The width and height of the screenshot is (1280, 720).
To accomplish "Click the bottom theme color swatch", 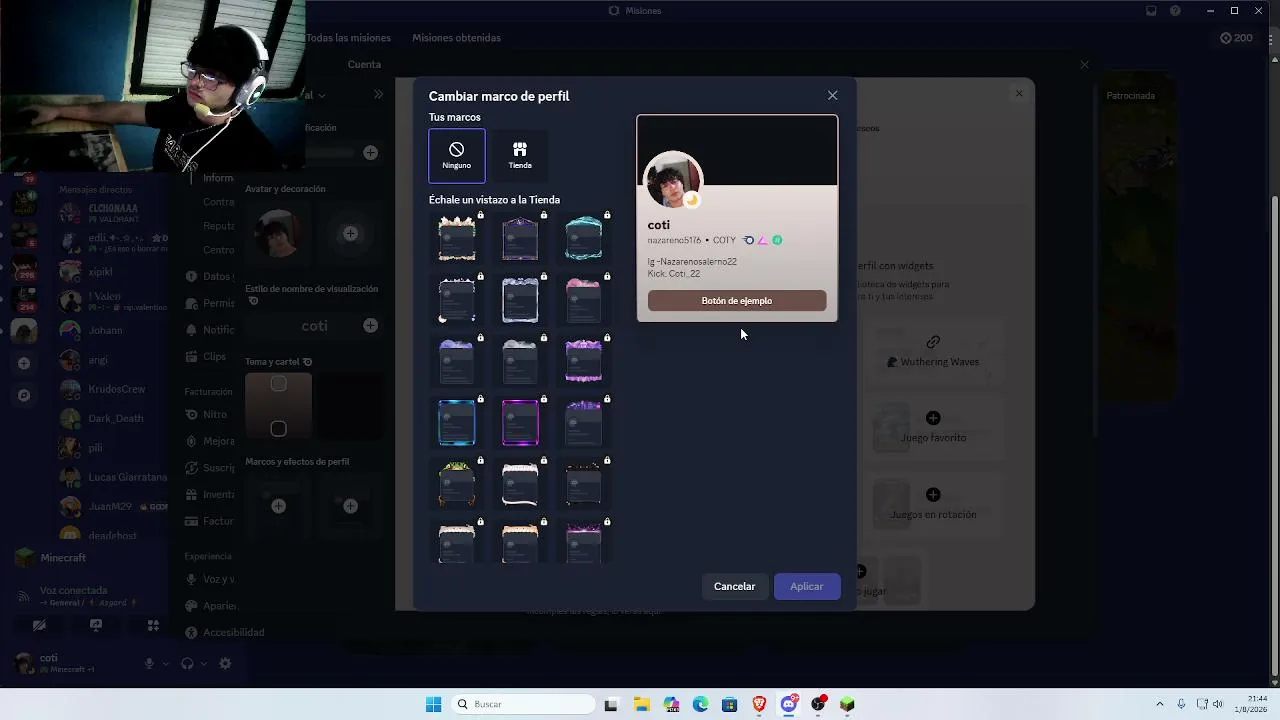I will (279, 429).
